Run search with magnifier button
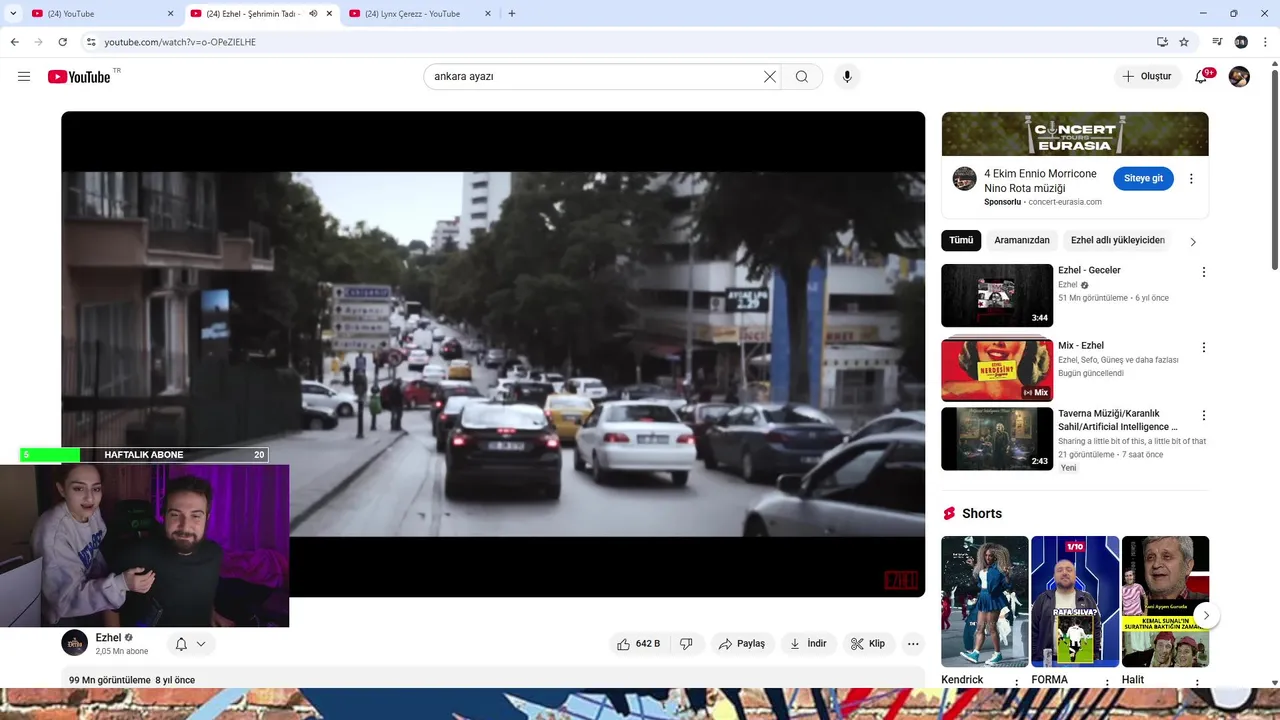 802,77
